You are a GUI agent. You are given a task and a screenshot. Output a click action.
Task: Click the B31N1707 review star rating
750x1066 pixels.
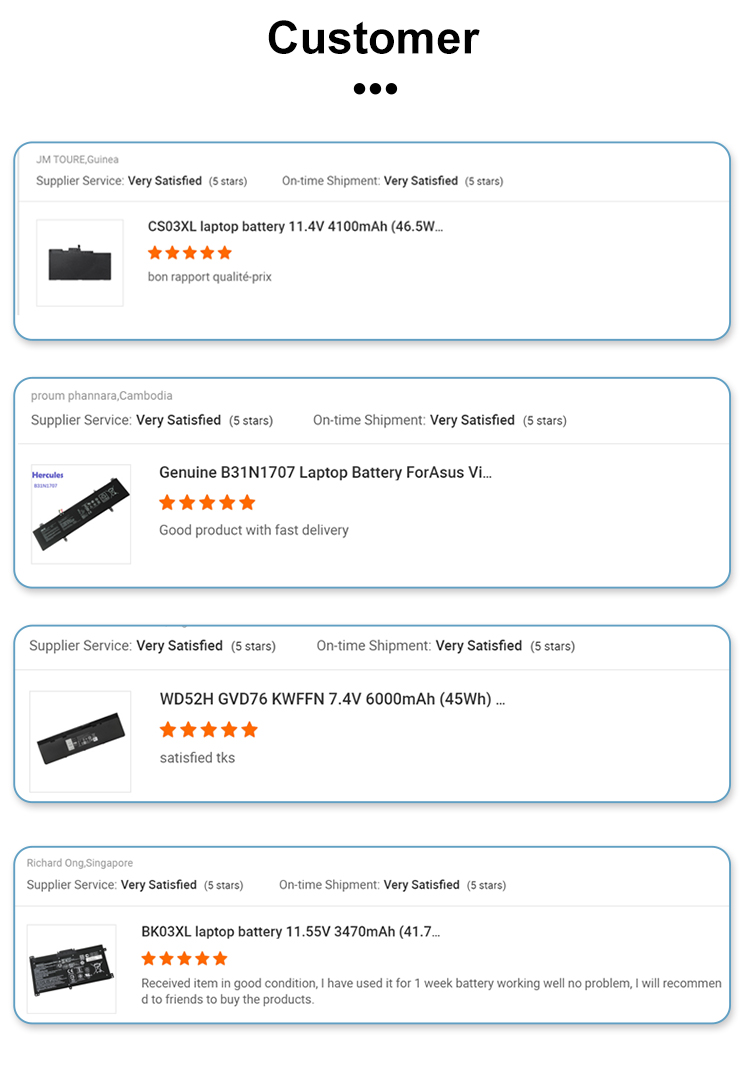tap(207, 502)
